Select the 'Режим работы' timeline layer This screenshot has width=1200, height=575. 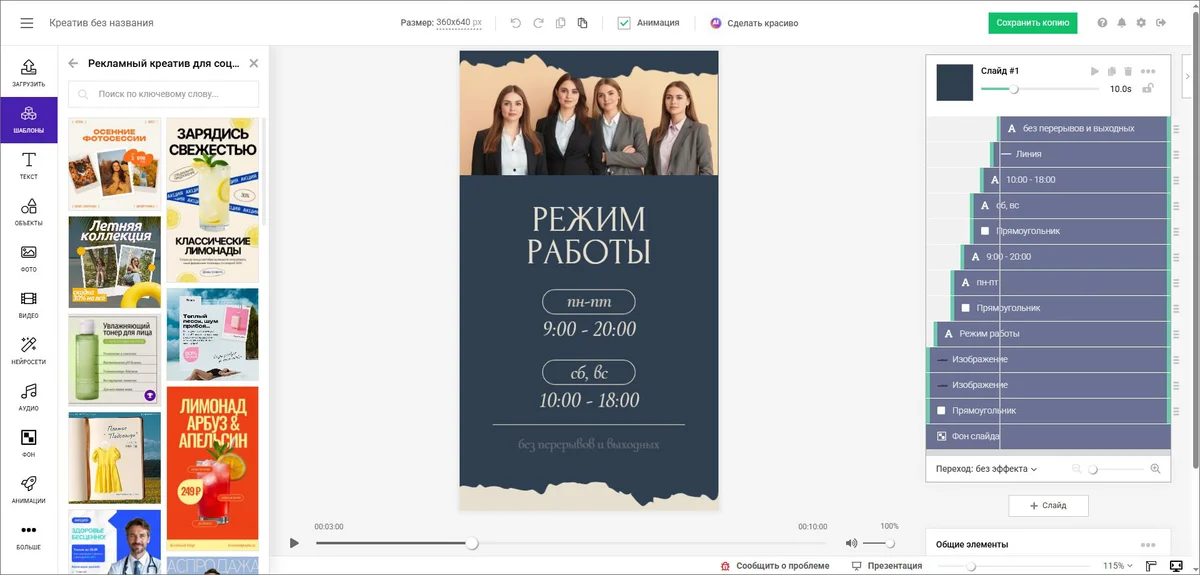[x=1051, y=333]
